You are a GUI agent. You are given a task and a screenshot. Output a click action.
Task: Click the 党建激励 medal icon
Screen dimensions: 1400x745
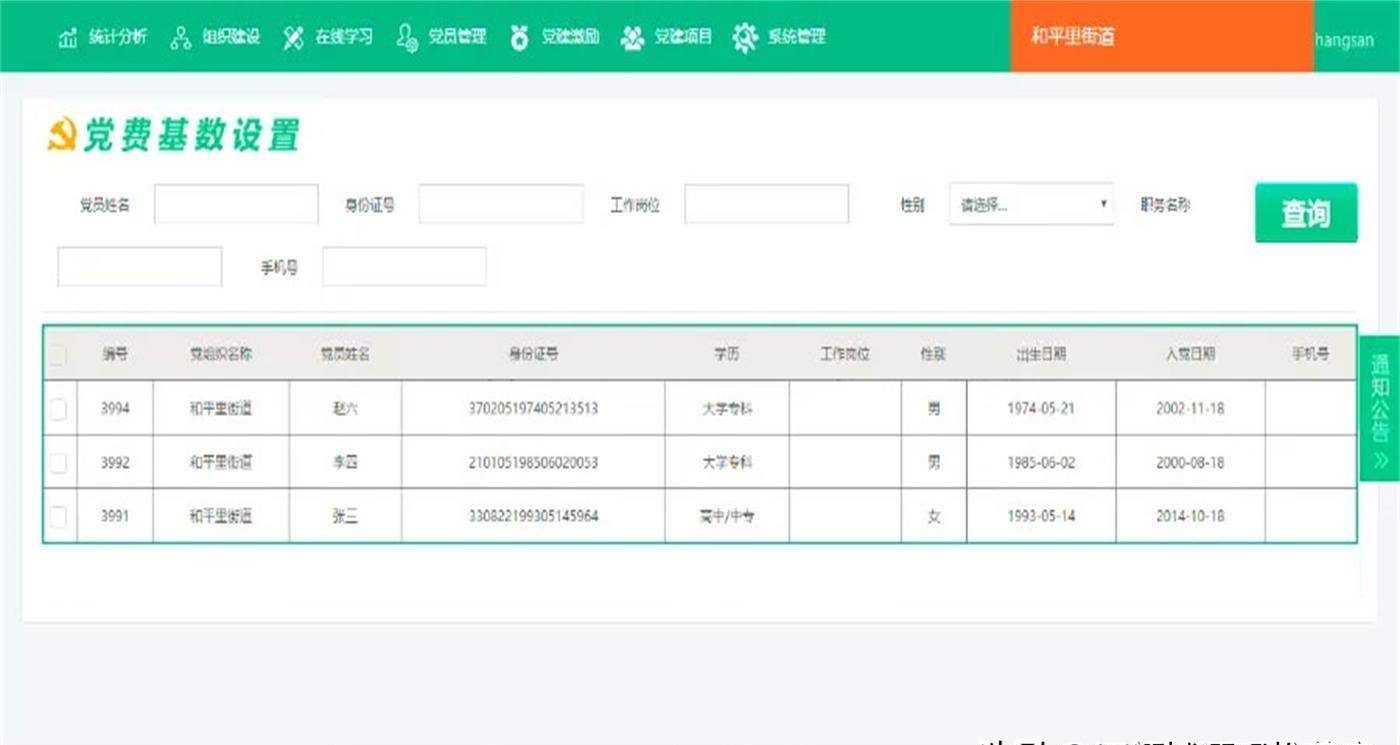click(x=519, y=38)
